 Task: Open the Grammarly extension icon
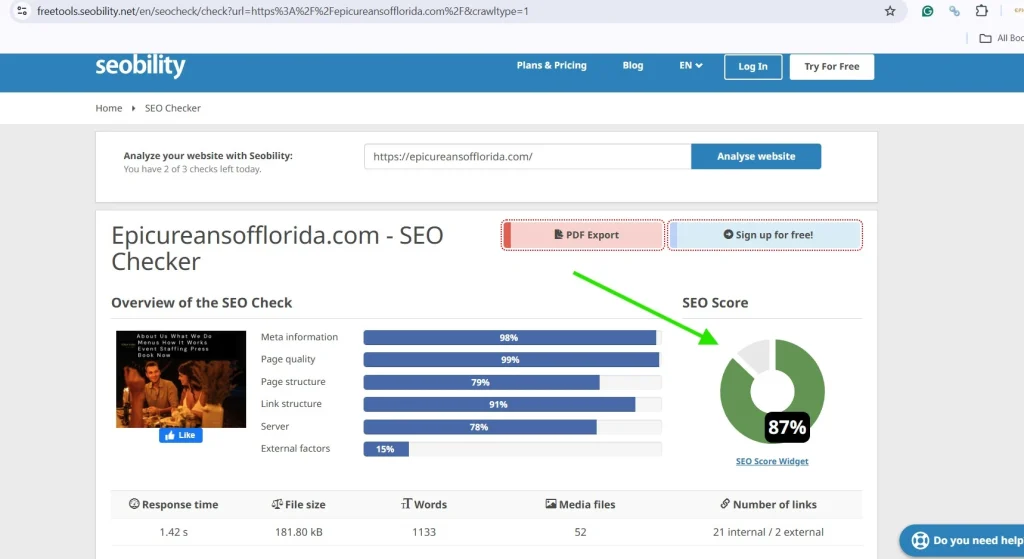928,11
